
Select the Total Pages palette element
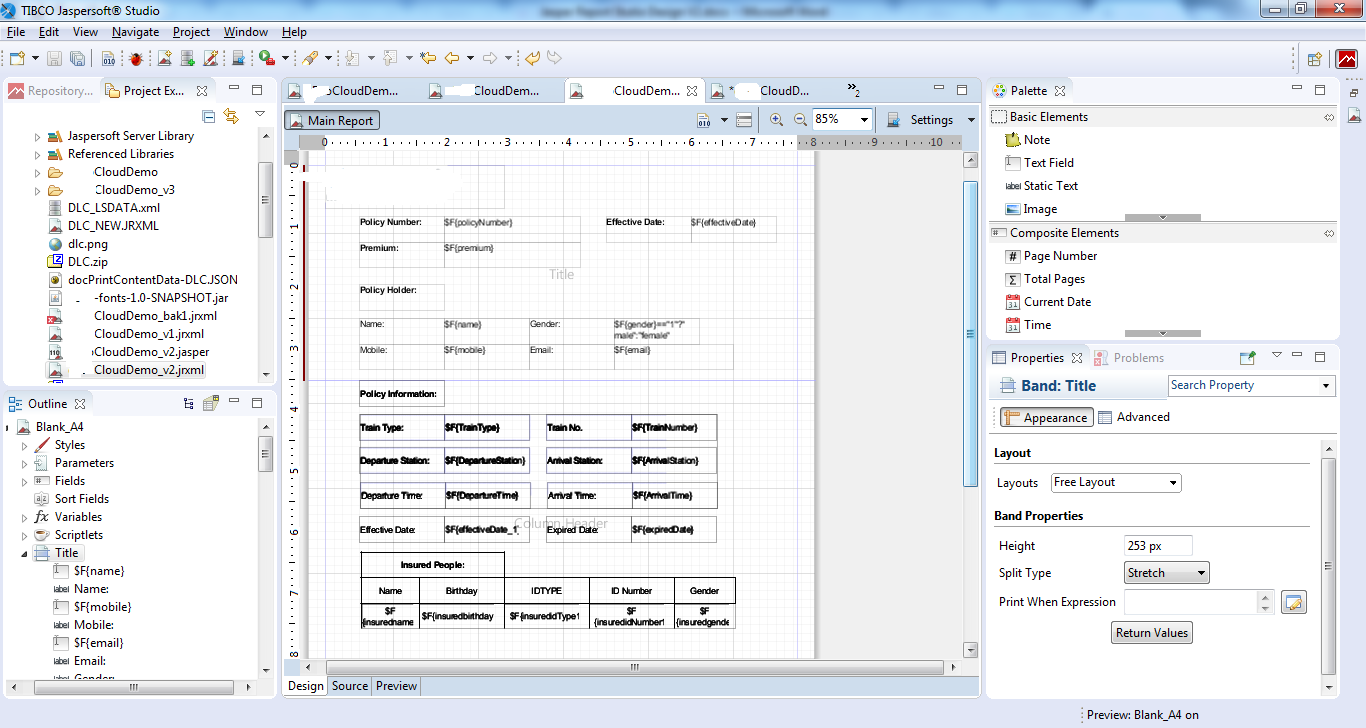coord(1045,279)
